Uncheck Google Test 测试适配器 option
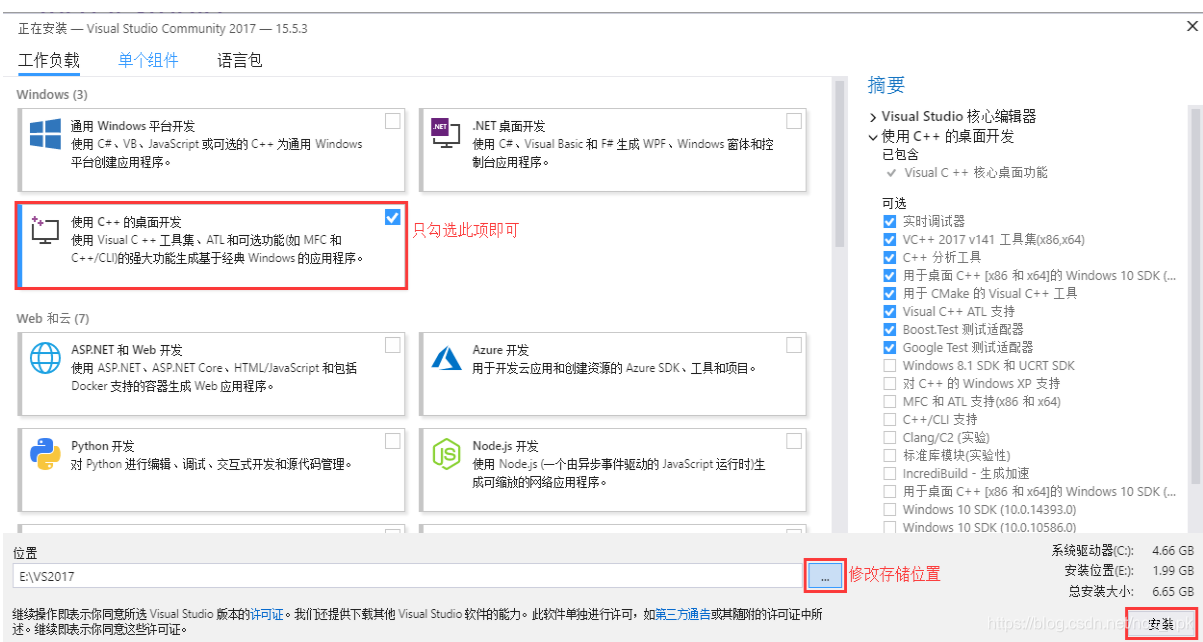1203x642 pixels. coord(890,347)
